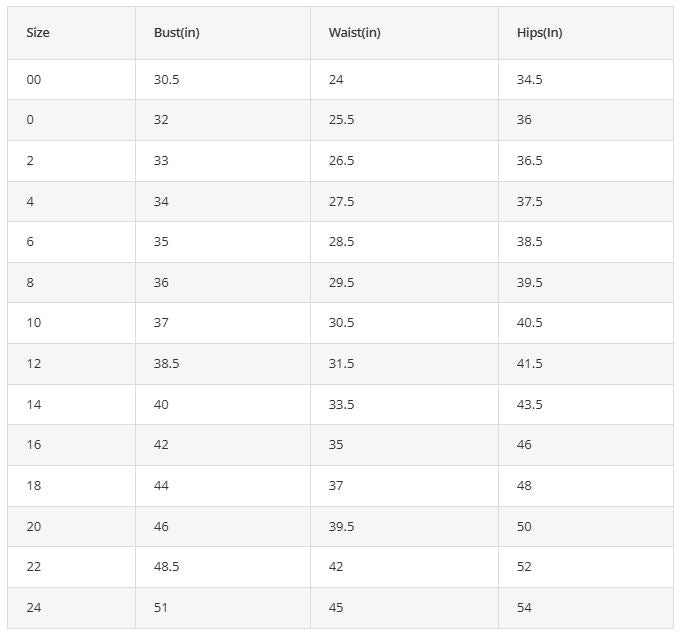Screen dimensions: 683x639
Task: Click hips value 52 in size 22 row
Action: (524, 567)
